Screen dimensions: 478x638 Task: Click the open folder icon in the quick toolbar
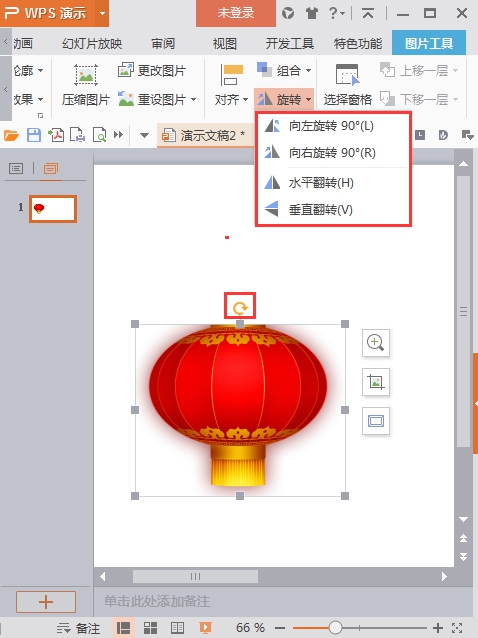11,135
